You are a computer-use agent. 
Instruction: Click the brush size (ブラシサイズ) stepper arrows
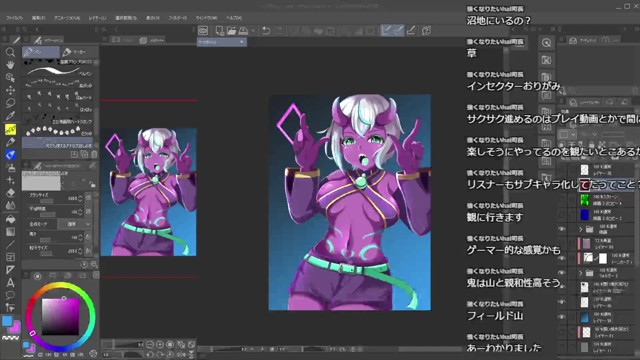(x=80, y=198)
